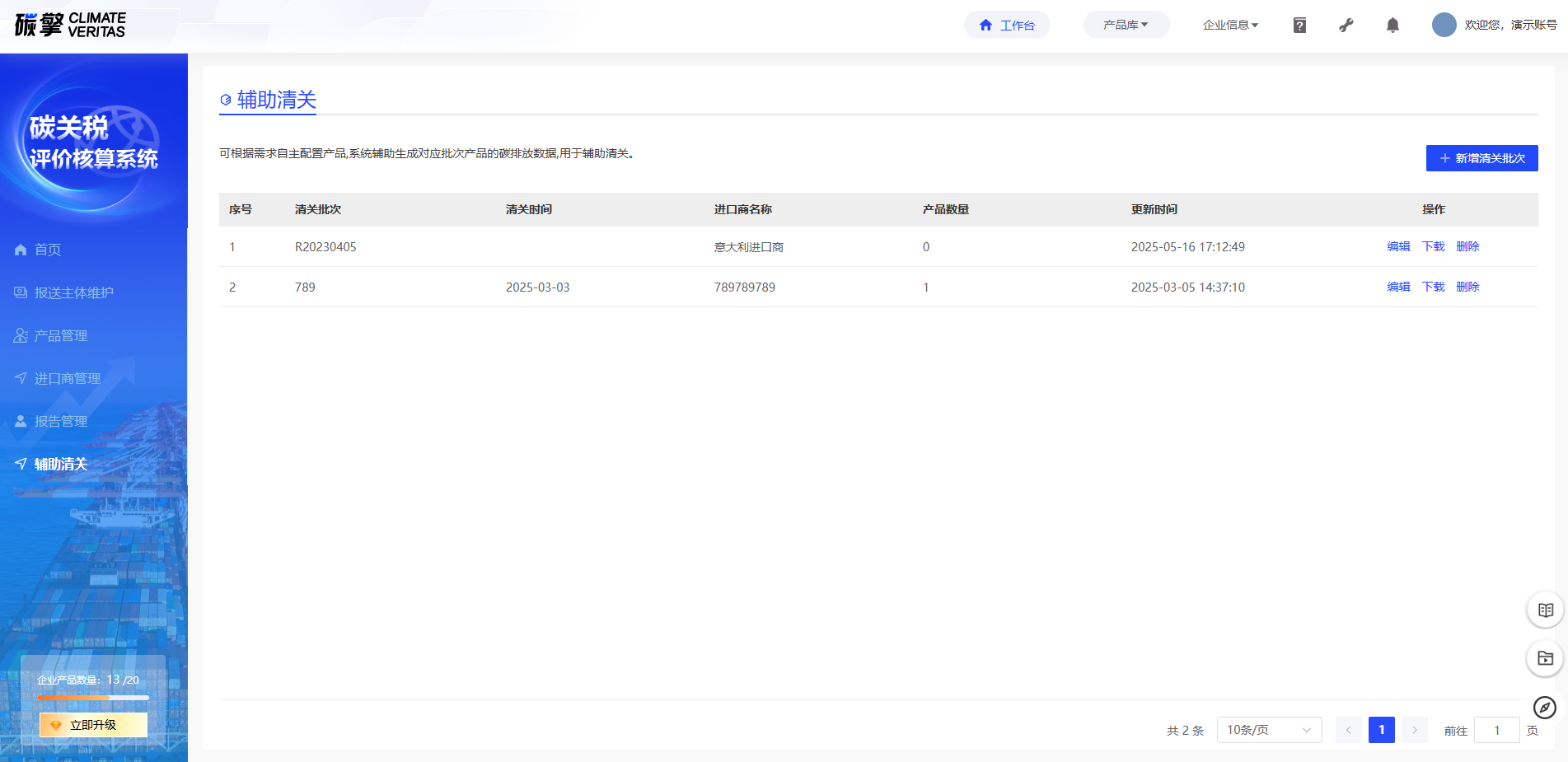Click the enterprise product quota progress bar
Image resolution: width=1568 pixels, height=762 pixels.
click(93, 698)
